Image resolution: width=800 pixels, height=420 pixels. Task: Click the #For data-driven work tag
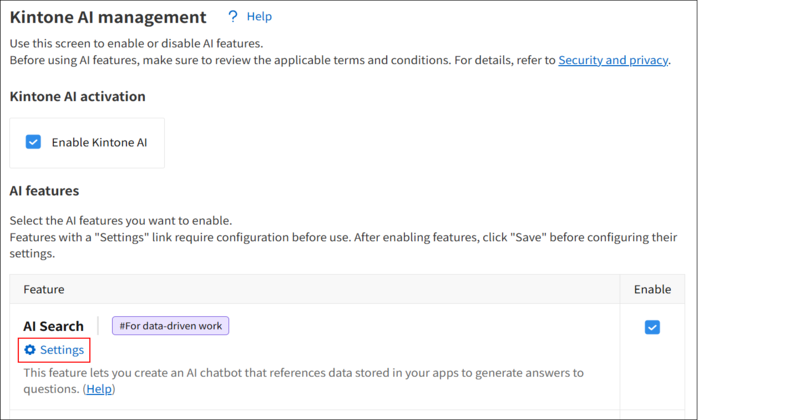coord(170,326)
